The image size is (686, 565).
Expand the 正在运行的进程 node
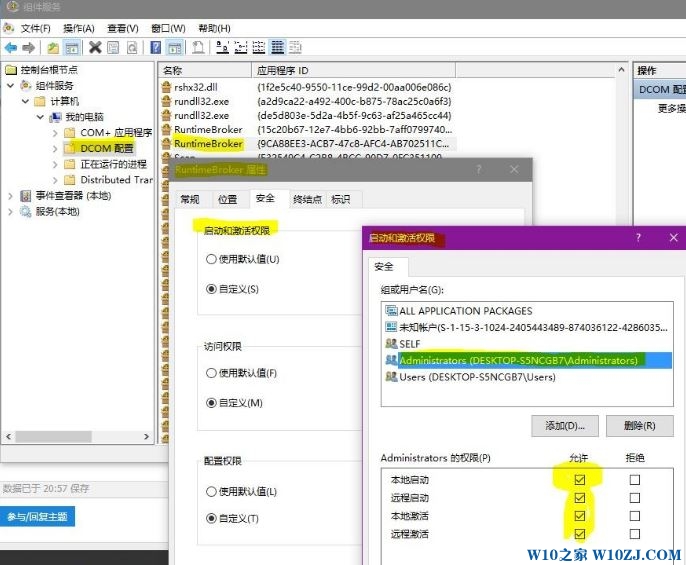pos(55,164)
